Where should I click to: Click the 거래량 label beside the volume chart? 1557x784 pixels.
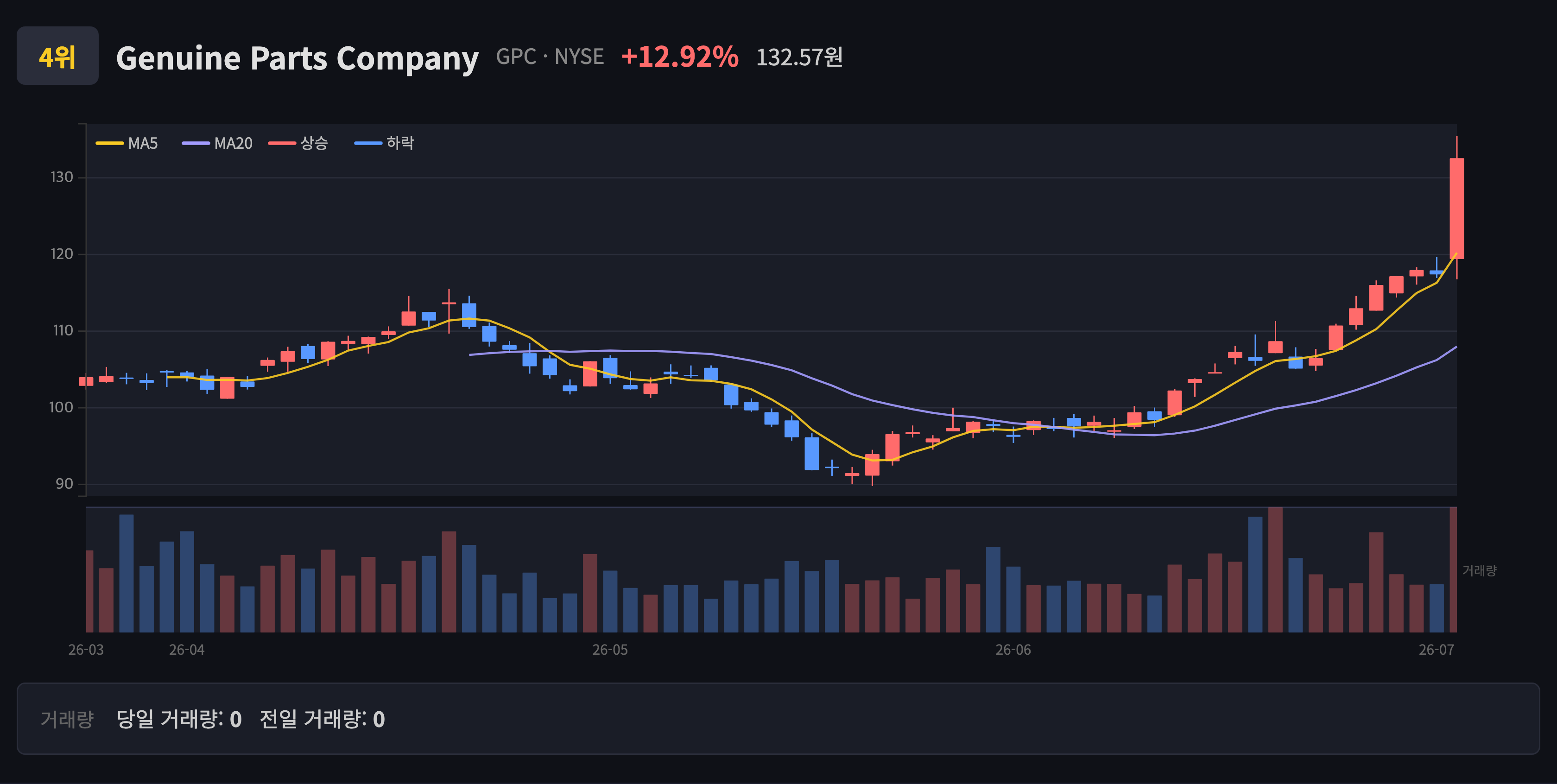(1479, 570)
